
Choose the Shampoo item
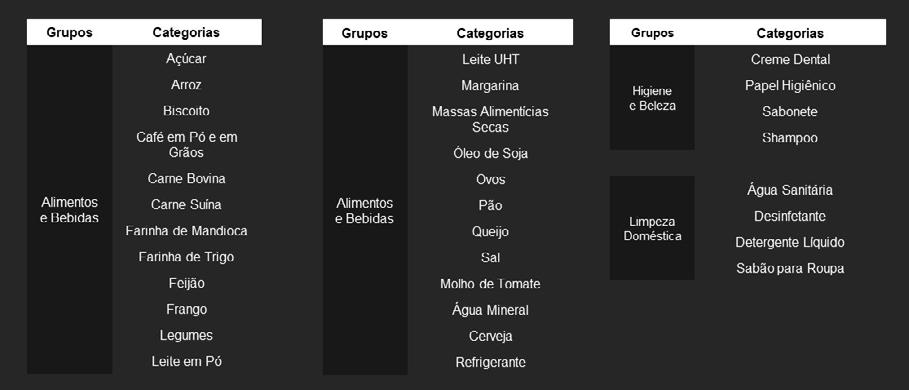[790, 138]
